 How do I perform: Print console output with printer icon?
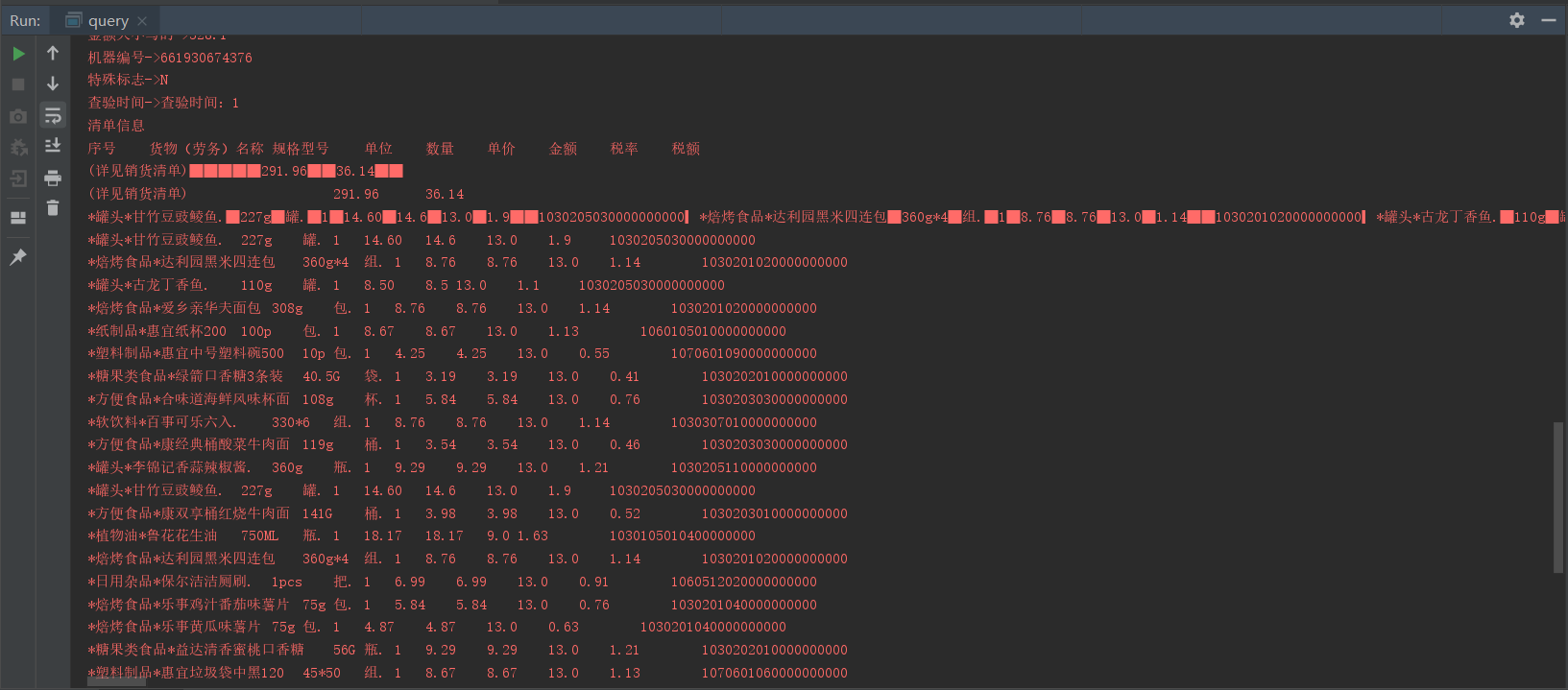click(x=53, y=178)
